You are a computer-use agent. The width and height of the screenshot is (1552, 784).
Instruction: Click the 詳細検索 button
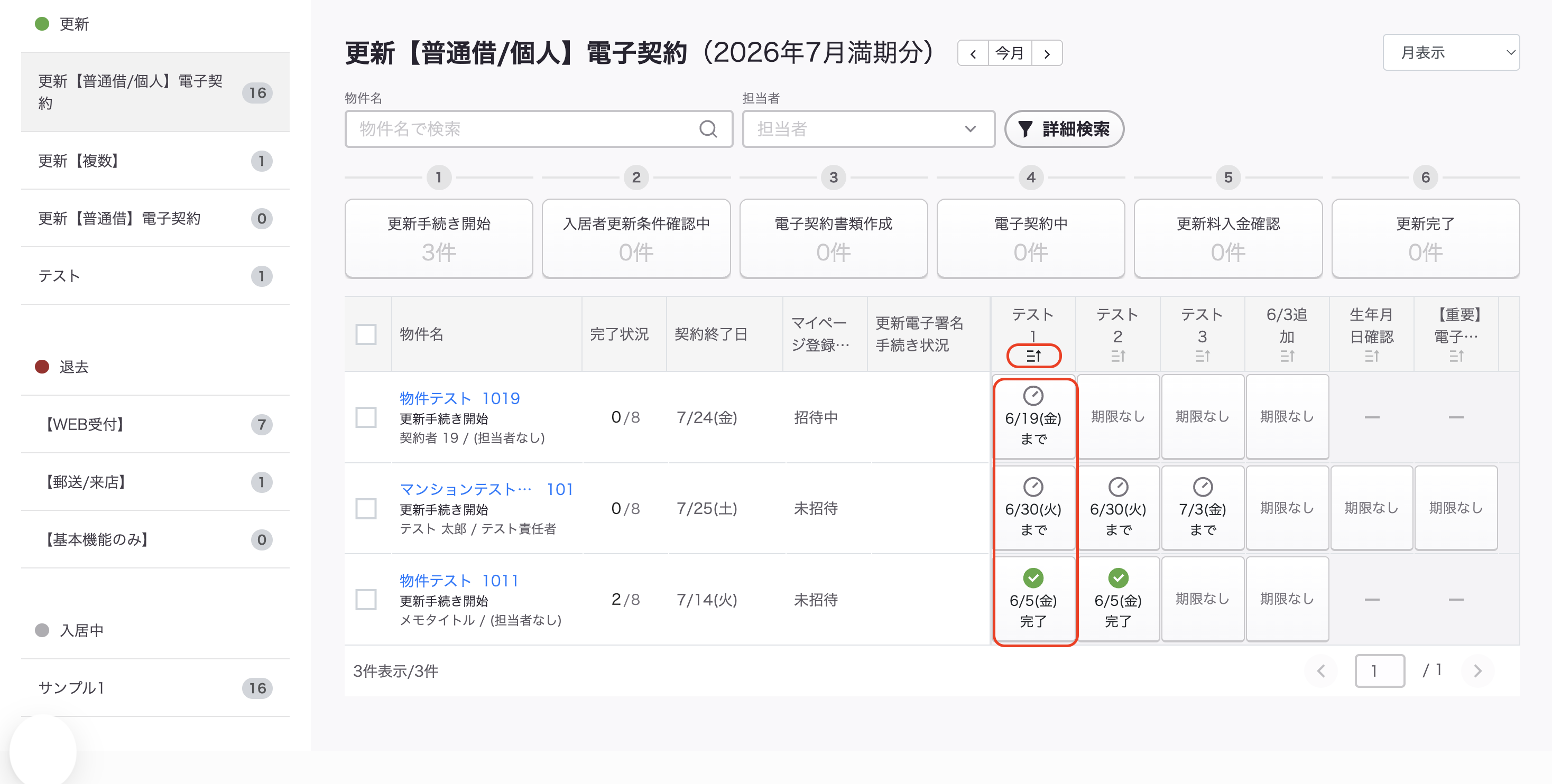(x=1064, y=129)
